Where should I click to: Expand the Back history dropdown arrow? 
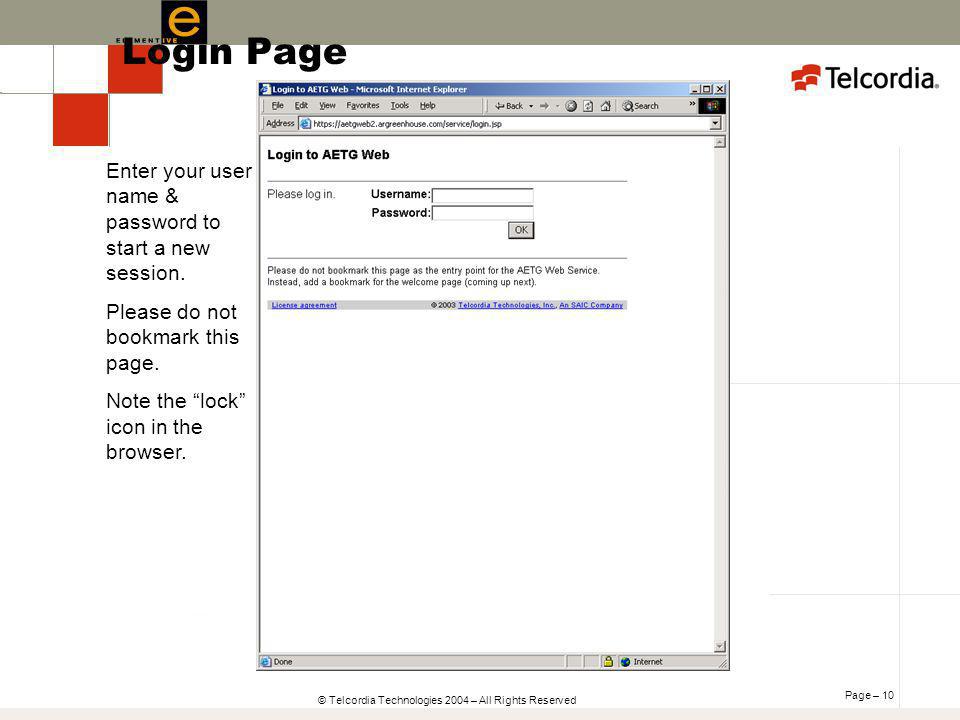click(531, 106)
